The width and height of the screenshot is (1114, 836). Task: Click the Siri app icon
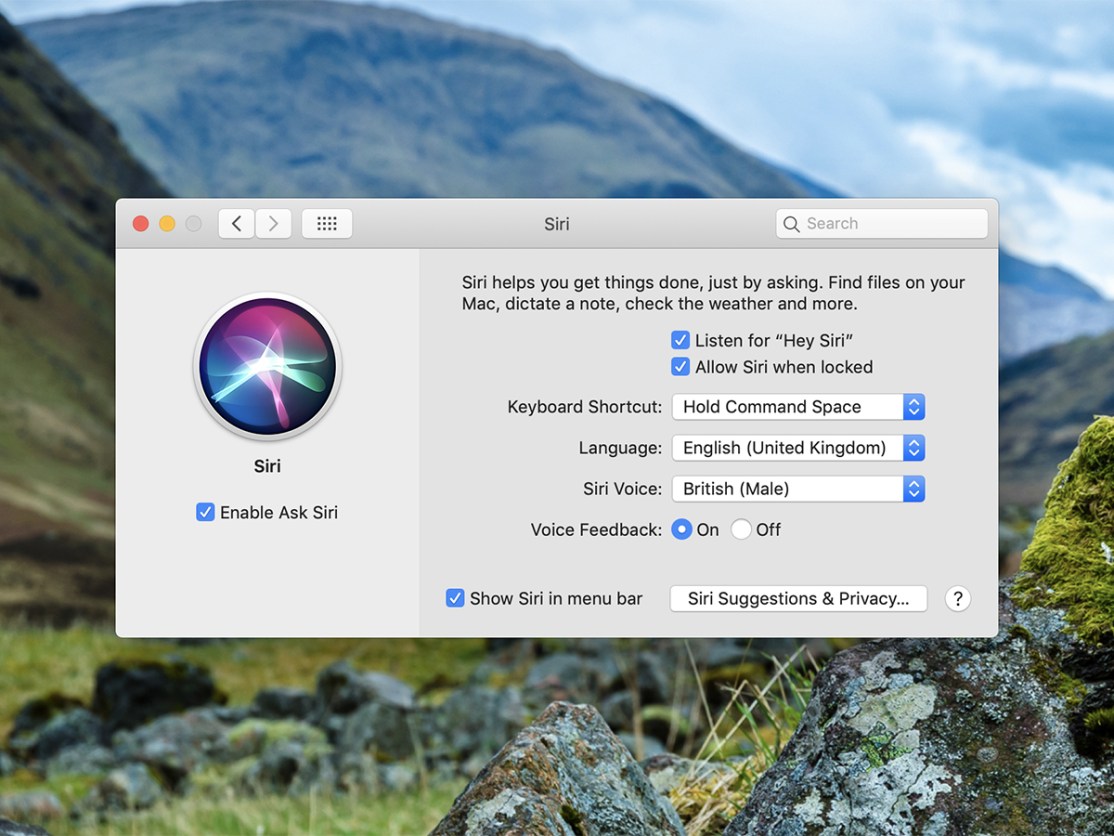pos(267,365)
